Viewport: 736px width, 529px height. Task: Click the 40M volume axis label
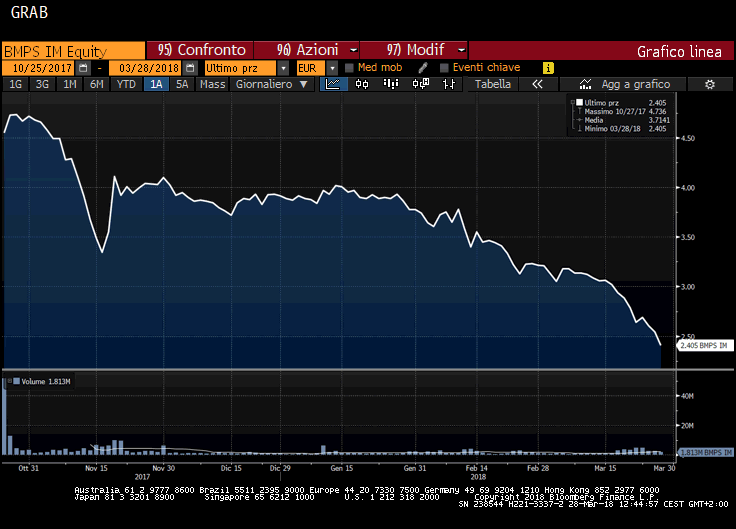click(x=687, y=396)
